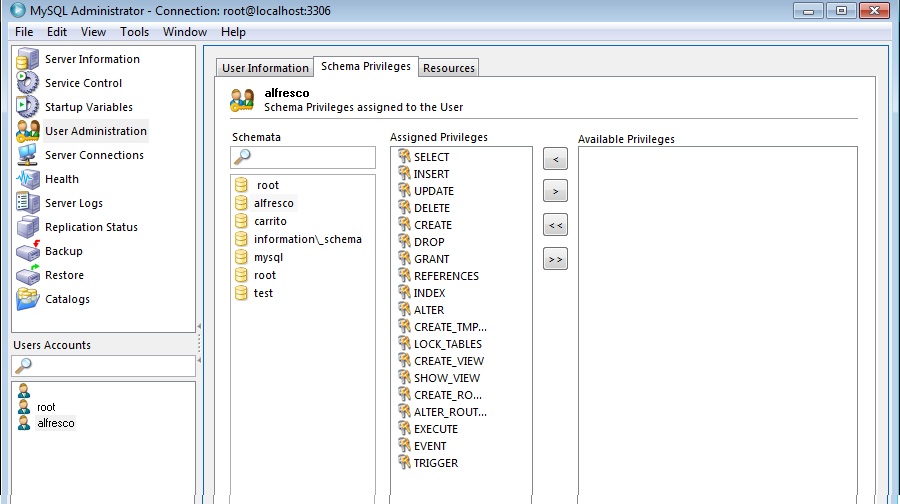Viewport: 900px width, 504px height.
Task: Click the alfresco database icon in Schemata
Action: 242,203
